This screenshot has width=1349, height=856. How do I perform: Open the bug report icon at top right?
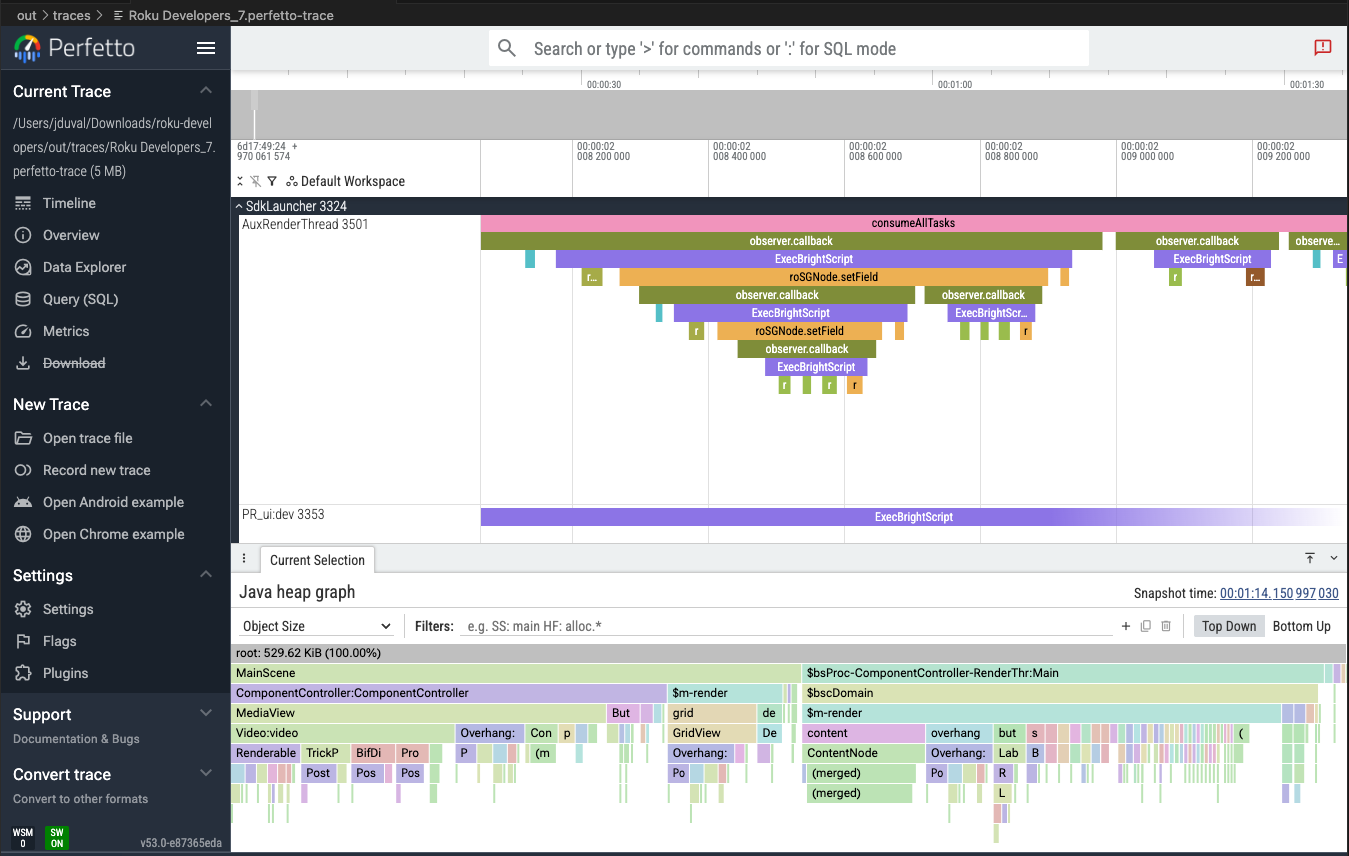point(1322,47)
